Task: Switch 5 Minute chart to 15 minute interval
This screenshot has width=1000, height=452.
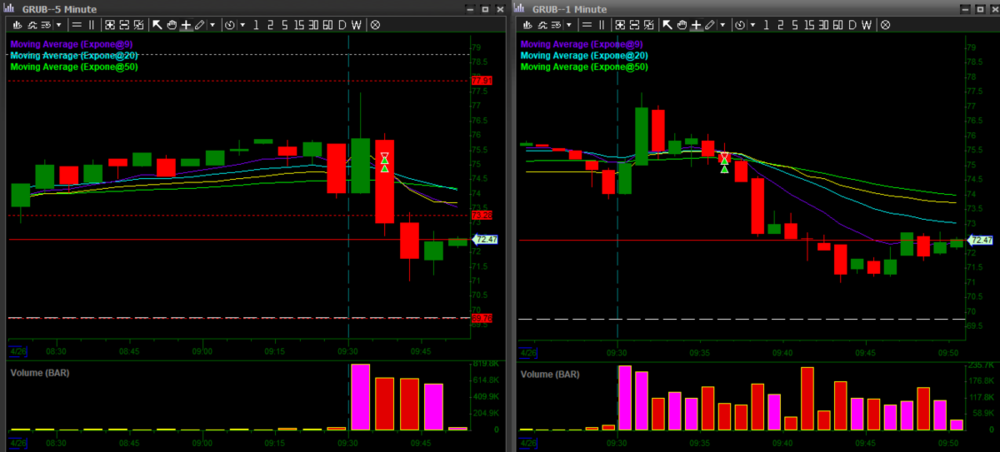Action: [x=299, y=24]
